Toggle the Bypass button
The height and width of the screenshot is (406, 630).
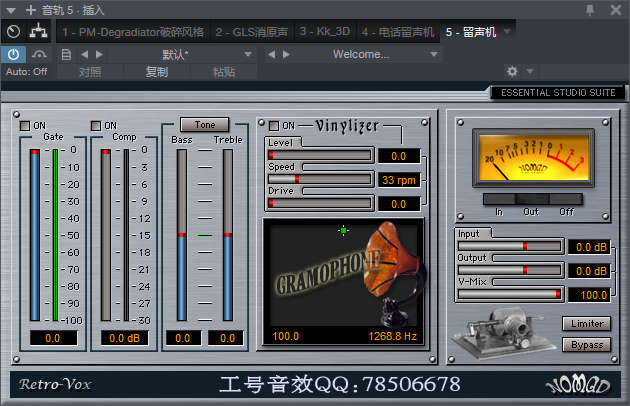click(x=587, y=345)
